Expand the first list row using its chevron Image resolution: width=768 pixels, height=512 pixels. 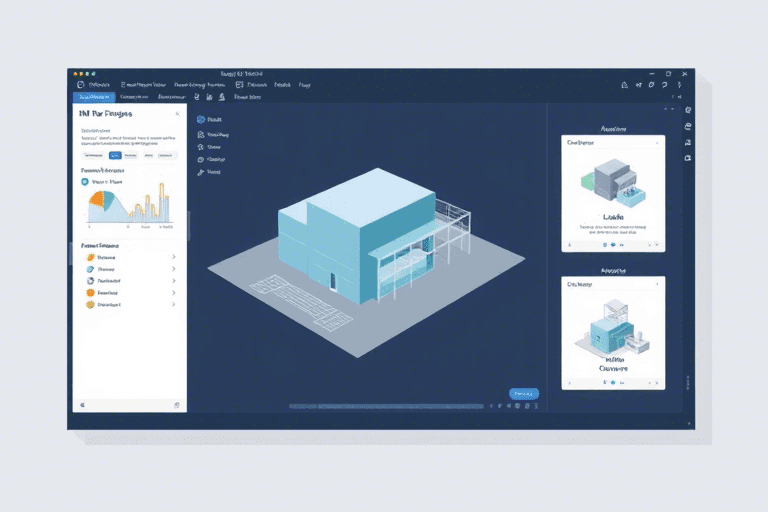tap(174, 257)
